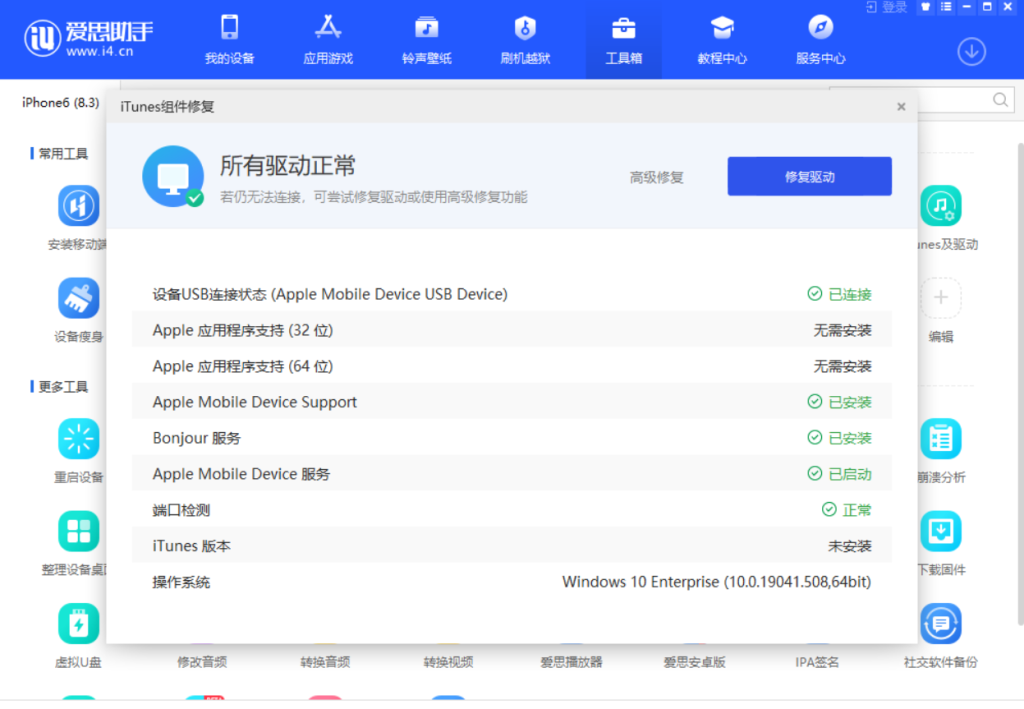Open 高级修复 advanced repair options
The height and width of the screenshot is (709, 1024).
pyautogui.click(x=657, y=175)
